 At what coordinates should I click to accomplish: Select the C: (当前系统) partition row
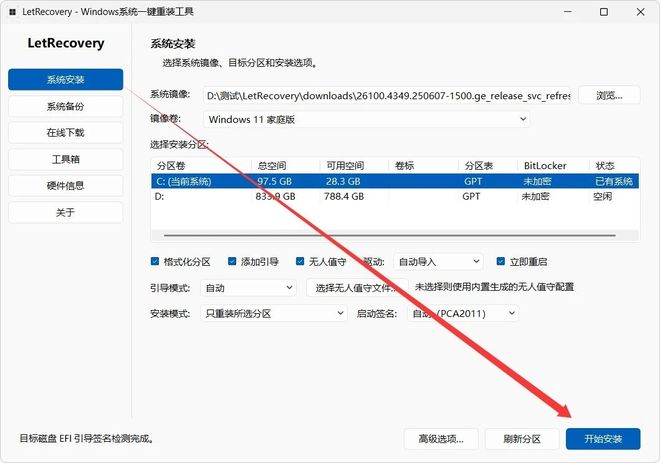(395, 181)
